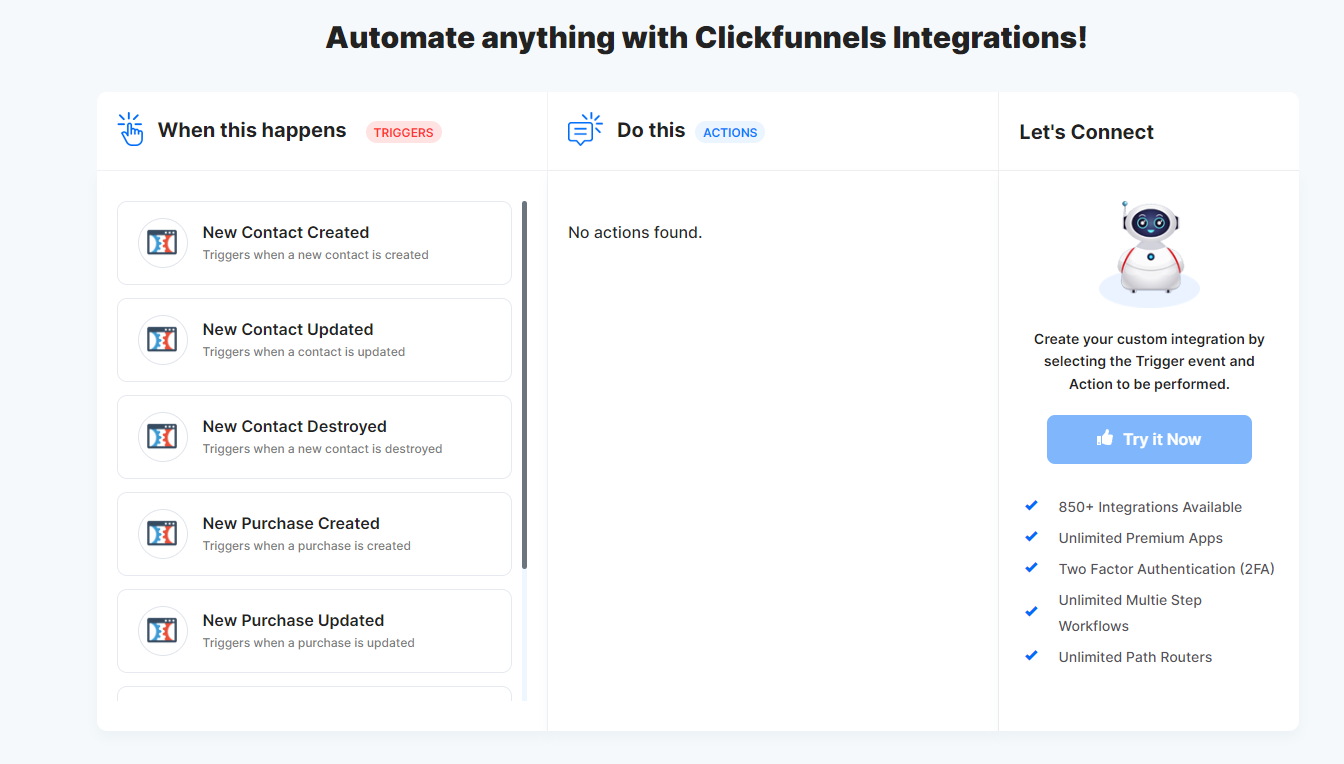1344x764 pixels.
Task: Click the ClickFunnels icon on New Contact Created
Action: tap(163, 243)
